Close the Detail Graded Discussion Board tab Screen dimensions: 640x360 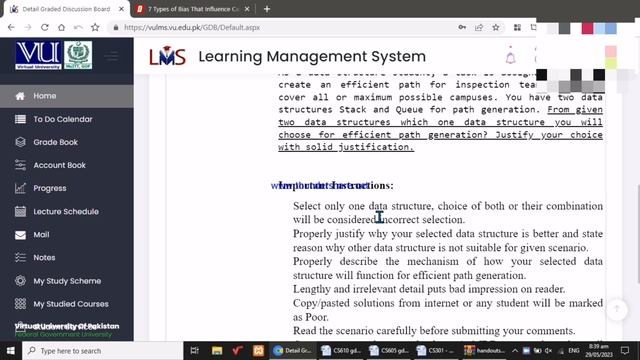(x=121, y=9)
